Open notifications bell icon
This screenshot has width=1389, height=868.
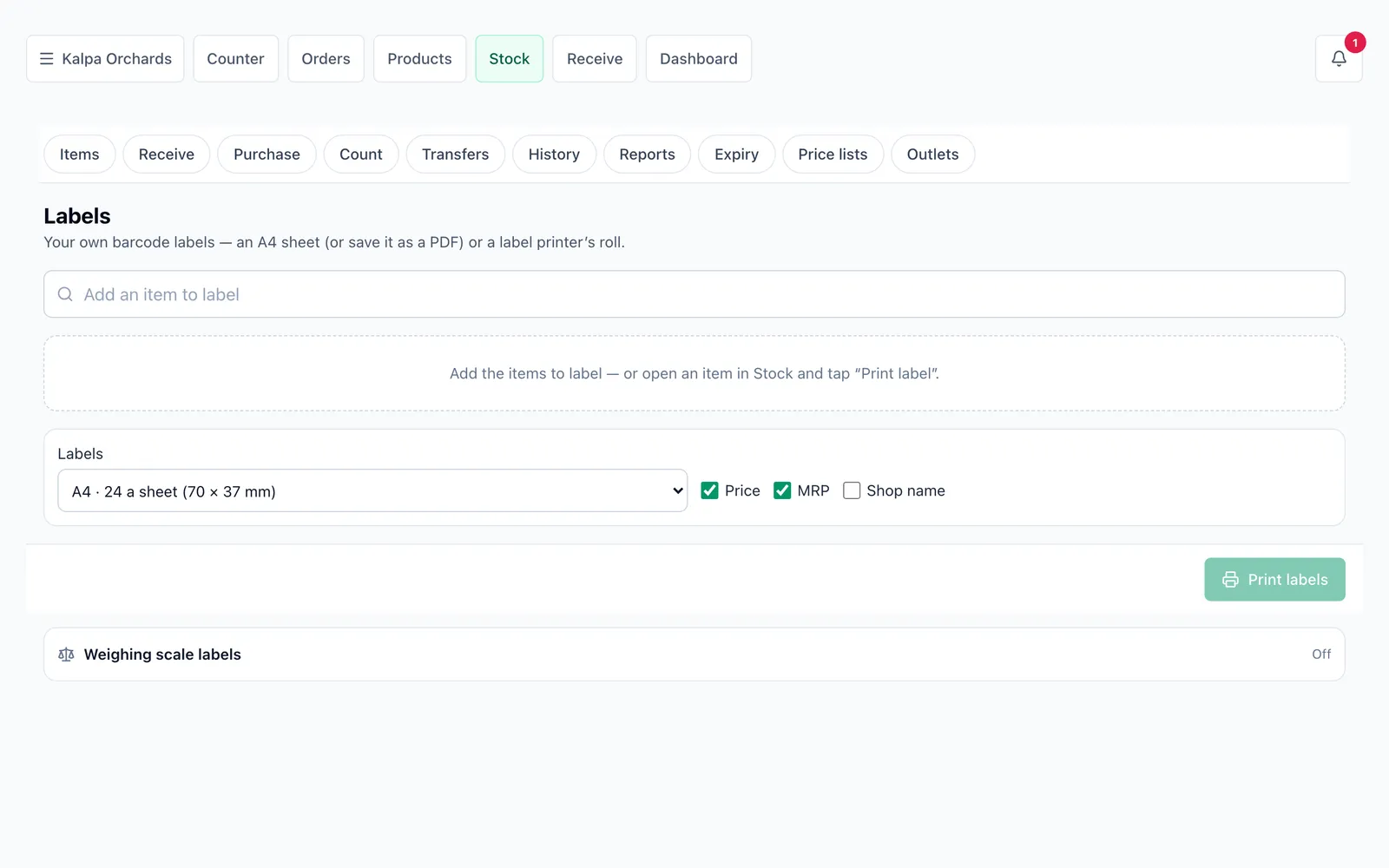(x=1339, y=59)
